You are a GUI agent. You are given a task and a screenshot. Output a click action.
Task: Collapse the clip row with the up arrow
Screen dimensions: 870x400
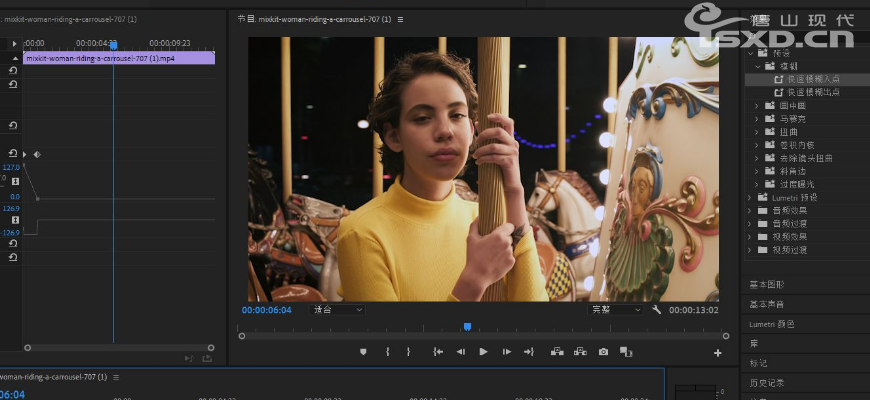coord(14,58)
